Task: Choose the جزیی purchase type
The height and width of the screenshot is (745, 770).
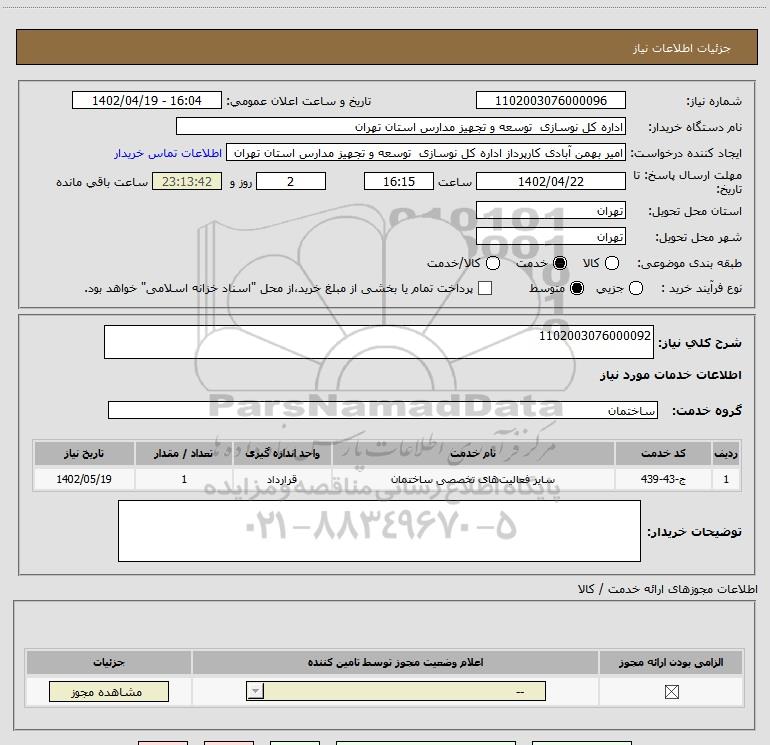Action: 635,288
